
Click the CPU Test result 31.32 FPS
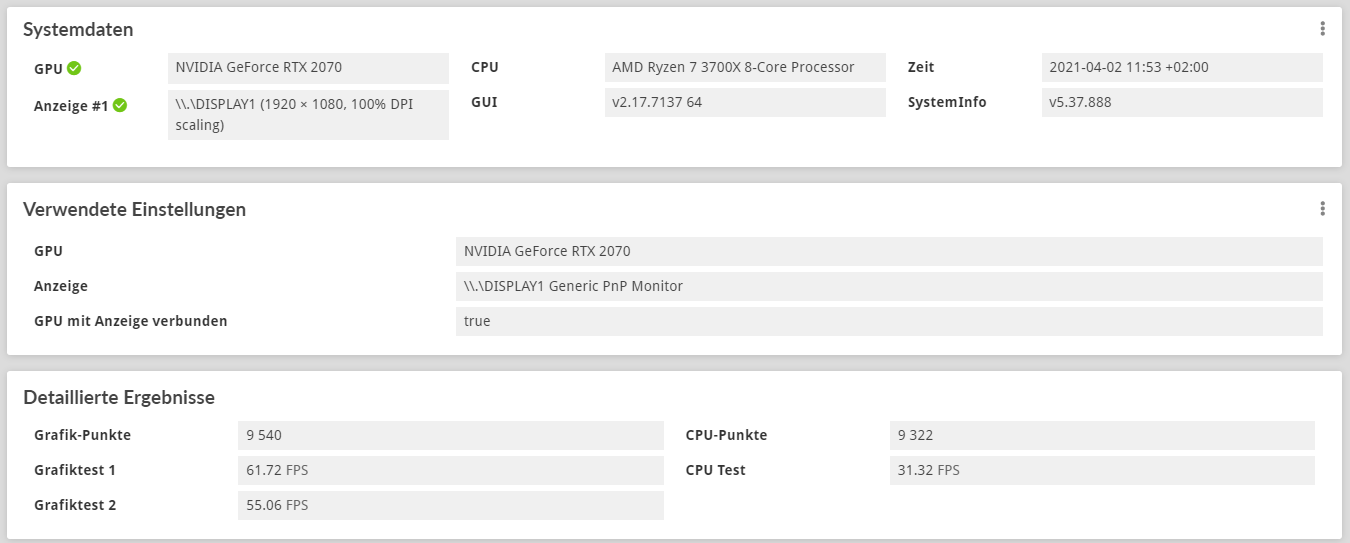click(1101, 470)
